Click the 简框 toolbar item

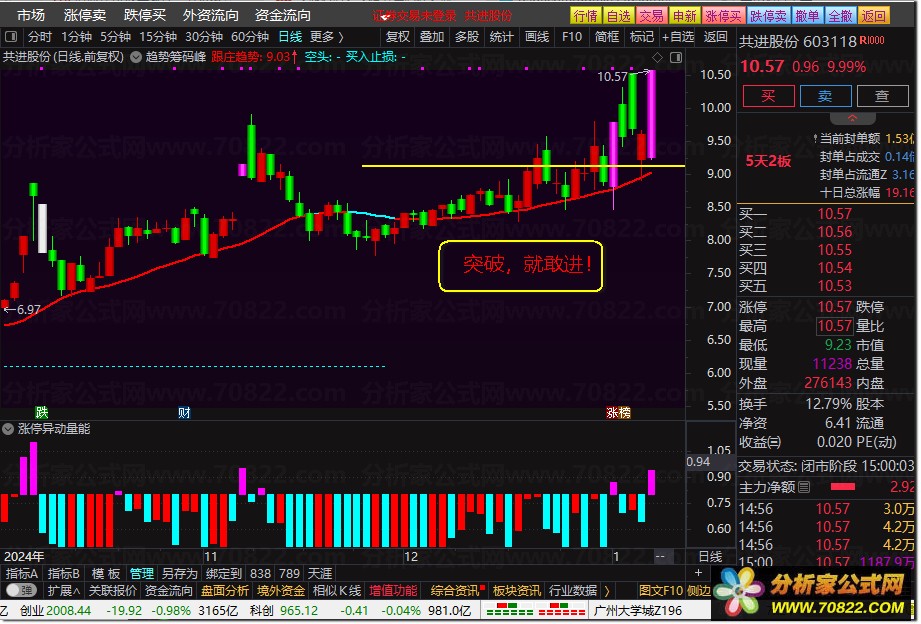click(607, 37)
